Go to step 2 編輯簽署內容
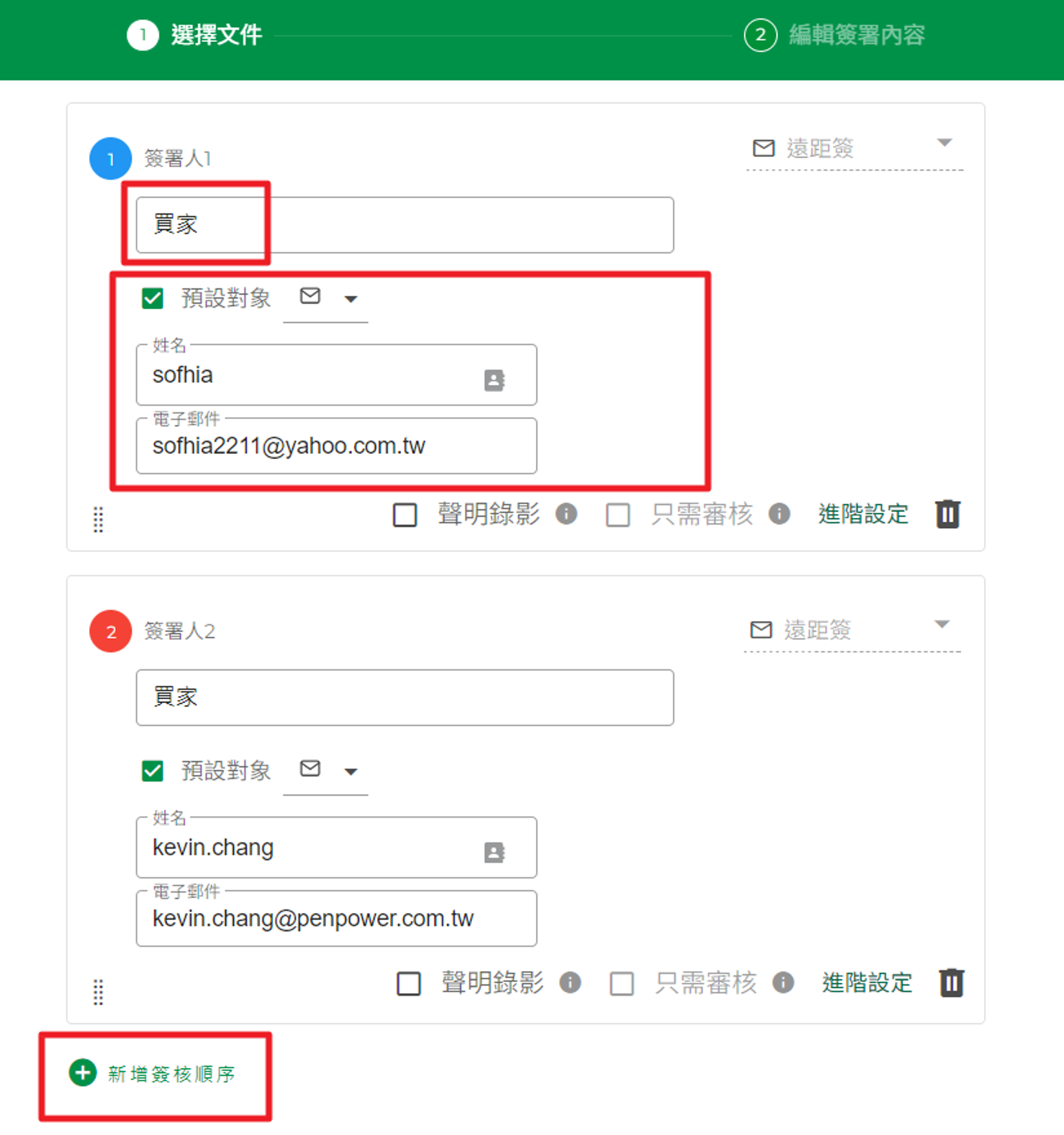Screen dimensions: 1064x1135 [x=834, y=35]
